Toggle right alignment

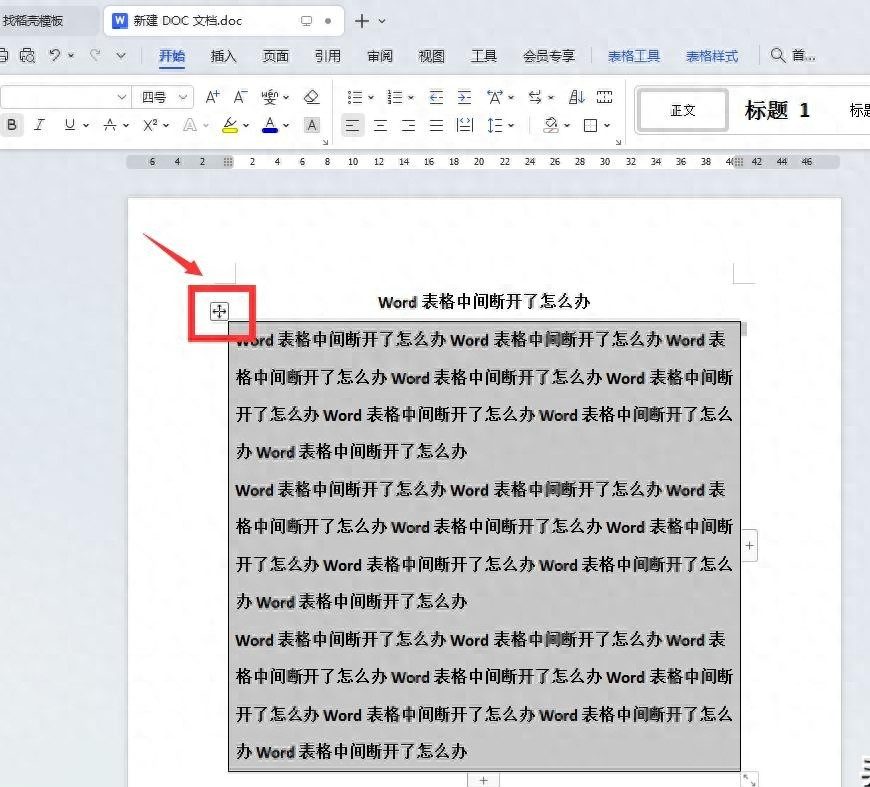point(408,125)
